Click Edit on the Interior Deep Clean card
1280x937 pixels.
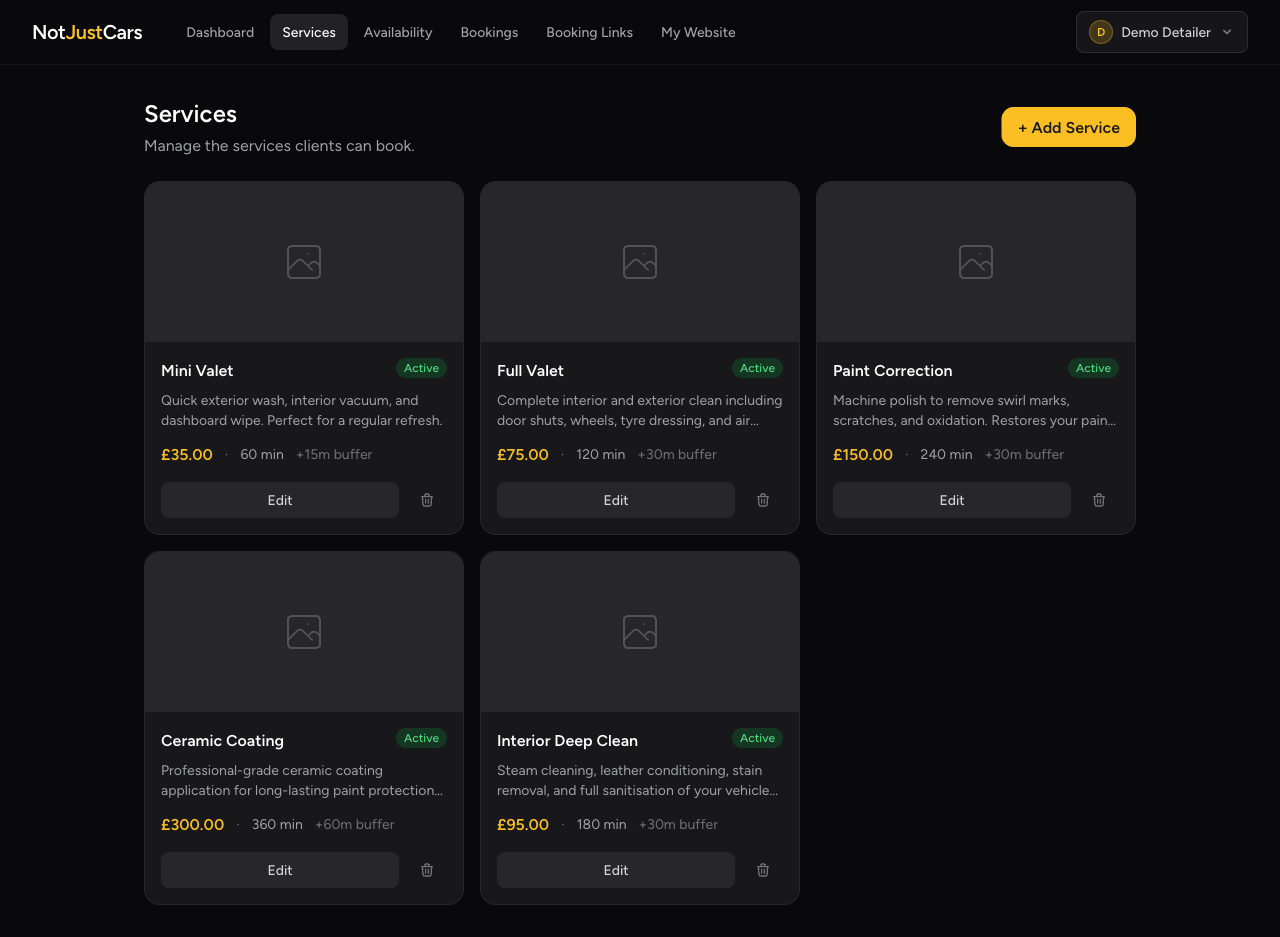pyautogui.click(x=615, y=869)
